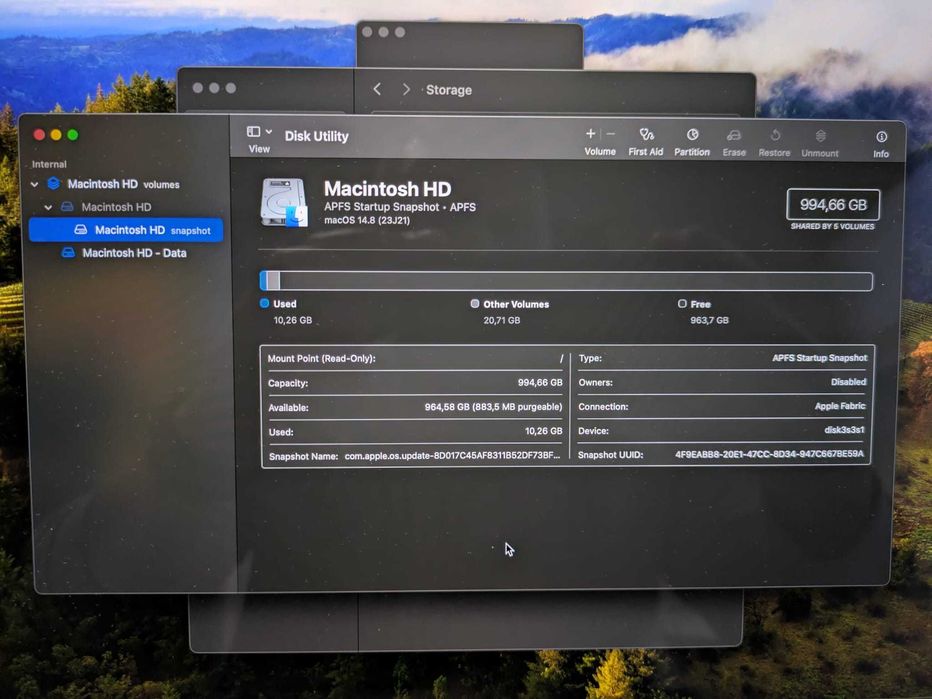The image size is (932, 699).
Task: Select Macintosh HD - Data volume
Action: (126, 253)
